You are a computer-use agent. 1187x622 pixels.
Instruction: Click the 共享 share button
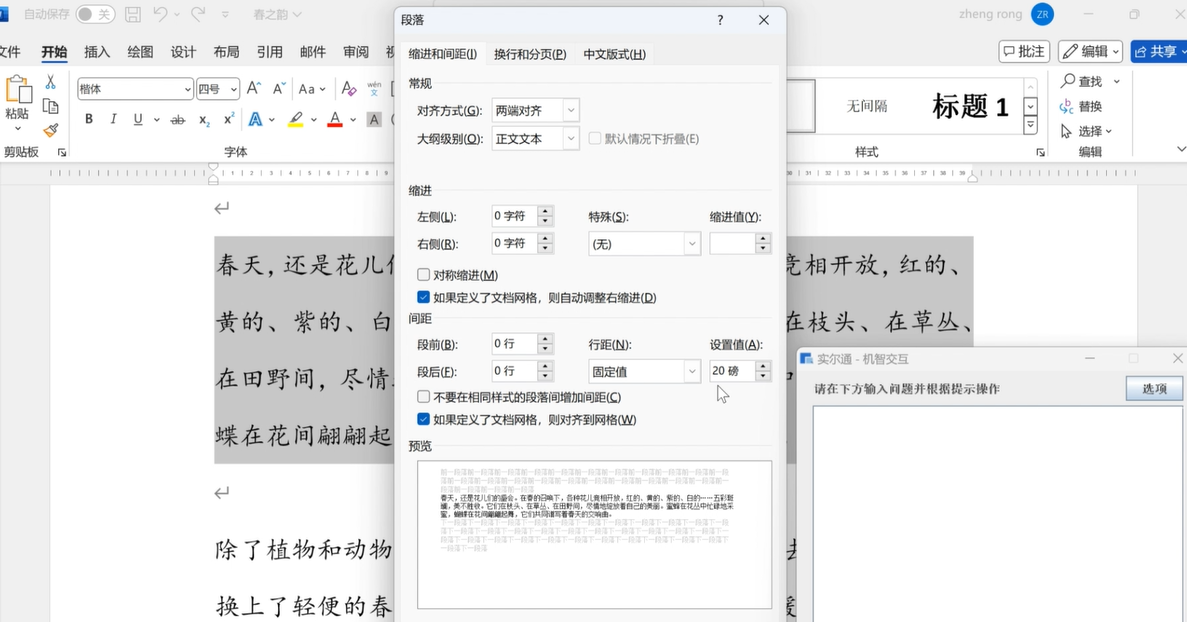click(1155, 52)
